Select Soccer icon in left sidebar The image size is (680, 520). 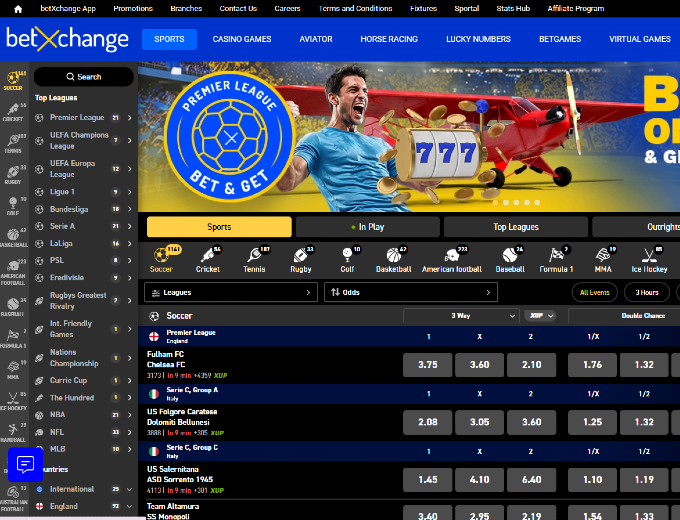pyautogui.click(x=13, y=81)
